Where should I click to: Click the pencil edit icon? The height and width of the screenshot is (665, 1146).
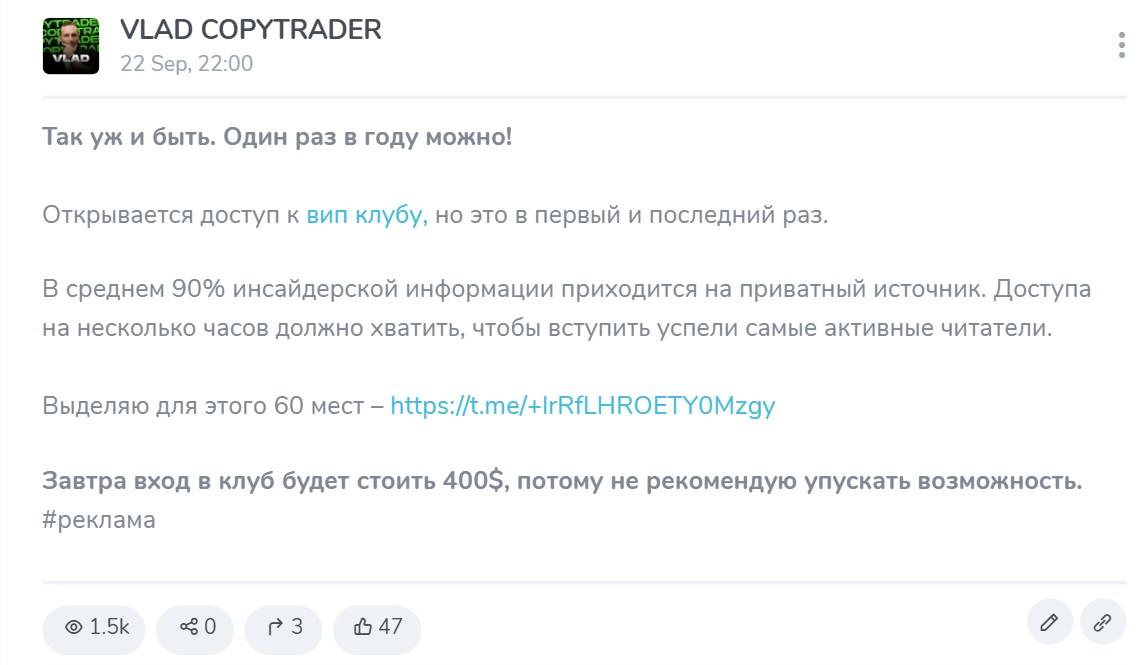1050,623
